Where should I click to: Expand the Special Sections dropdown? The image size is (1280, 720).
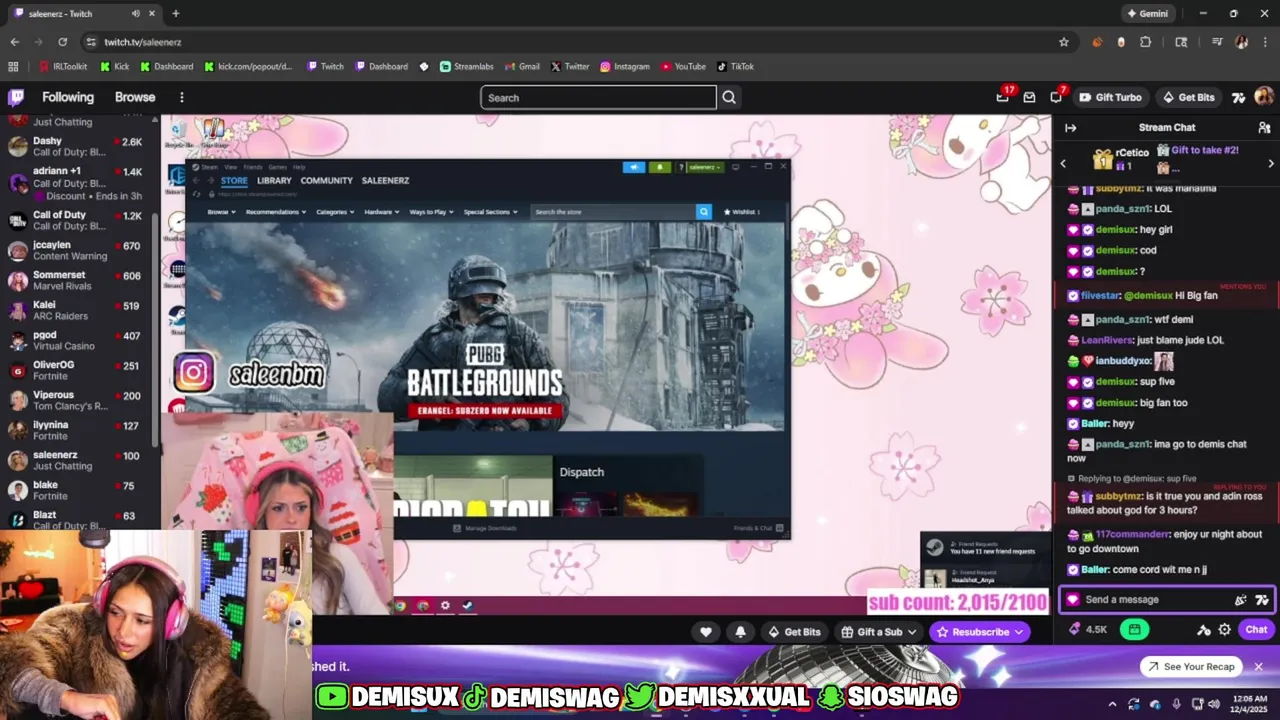tap(490, 212)
